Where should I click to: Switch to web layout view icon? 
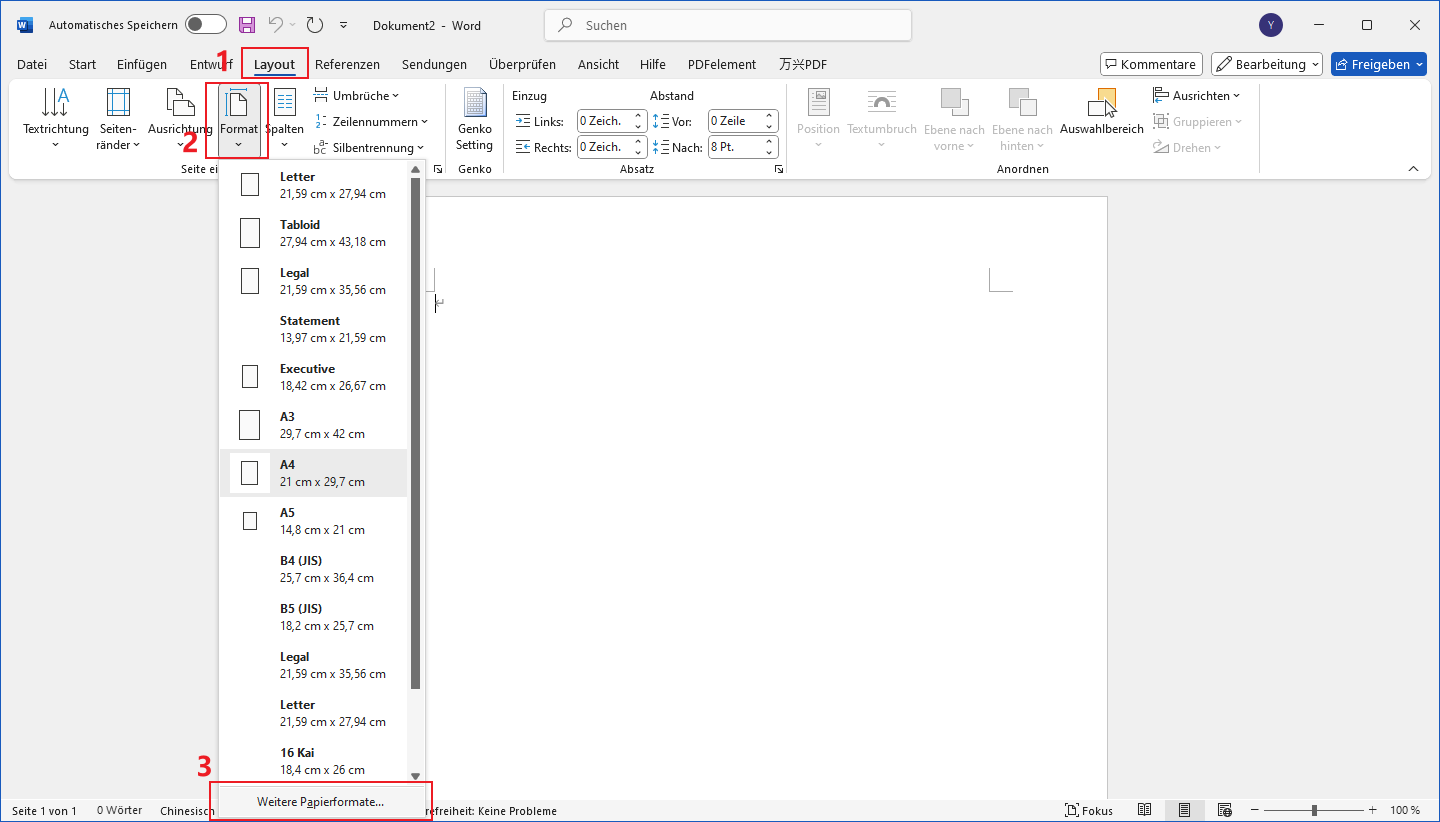[1224, 810]
